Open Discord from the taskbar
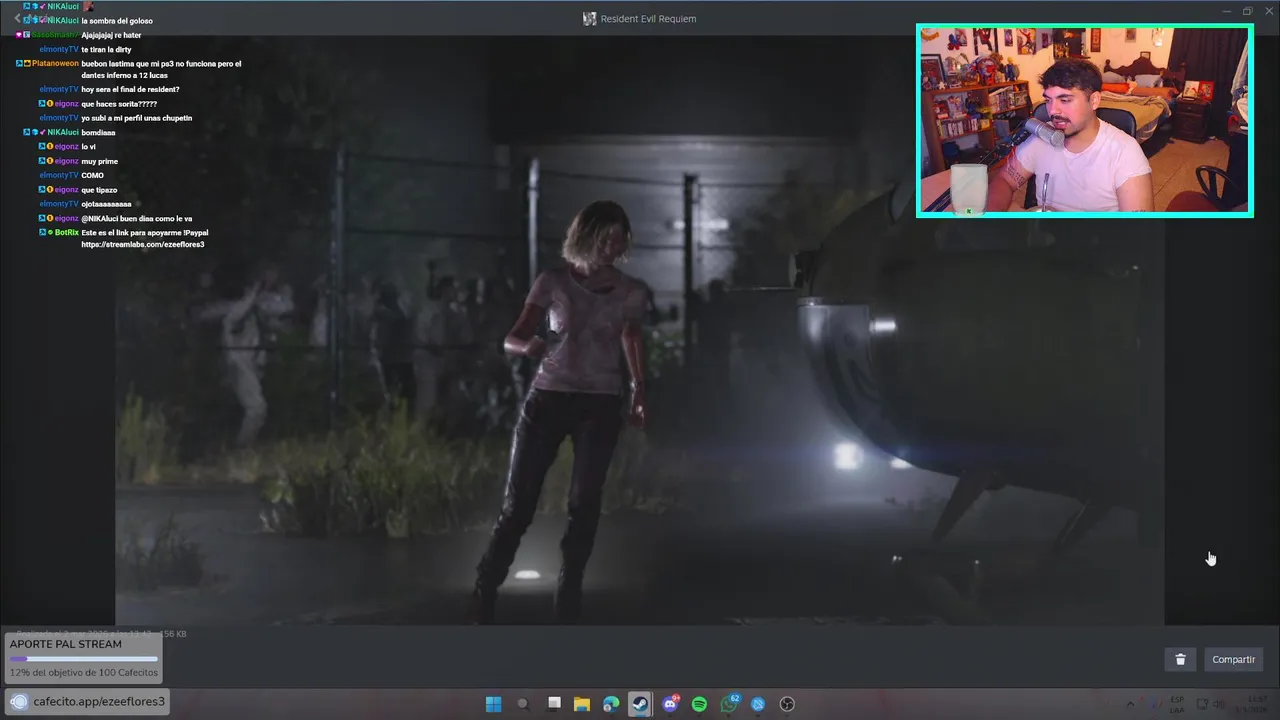The height and width of the screenshot is (720, 1280). (670, 704)
